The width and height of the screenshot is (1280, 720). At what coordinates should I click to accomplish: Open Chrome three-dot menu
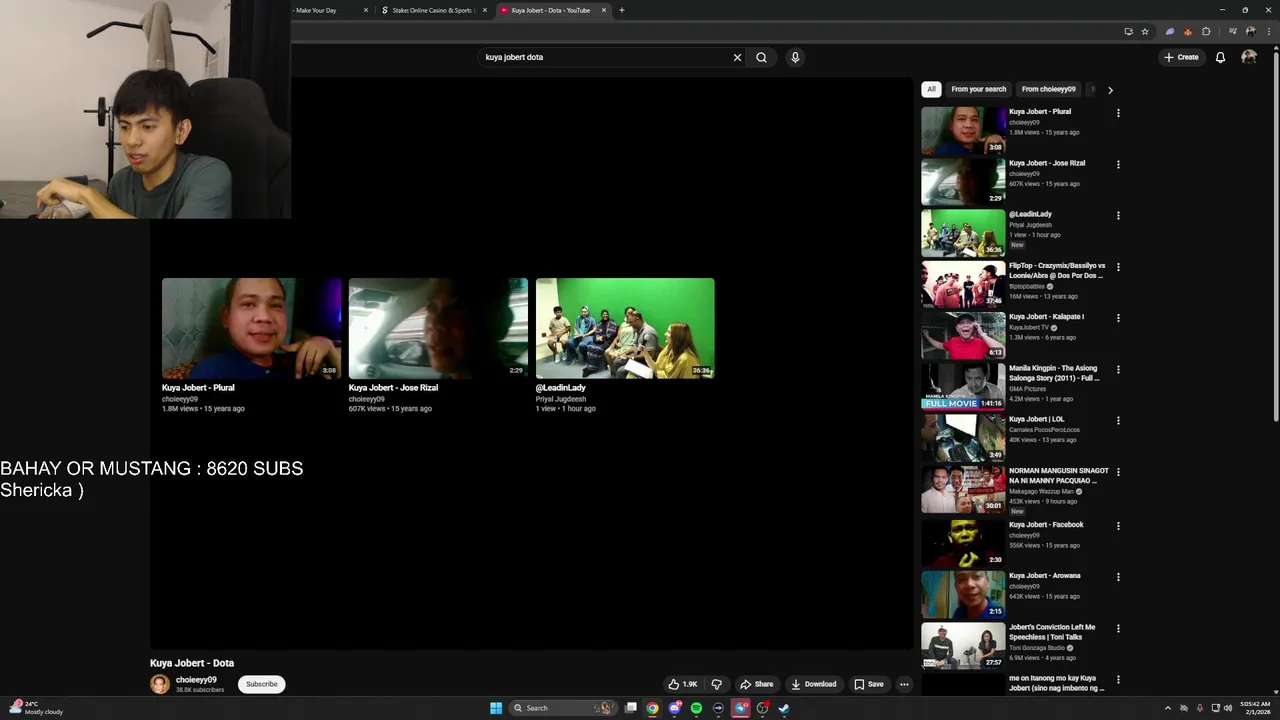1267,32
